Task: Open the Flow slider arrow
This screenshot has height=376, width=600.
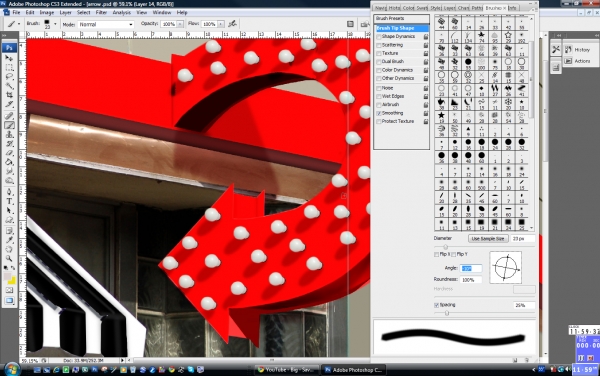Action: coord(221,24)
